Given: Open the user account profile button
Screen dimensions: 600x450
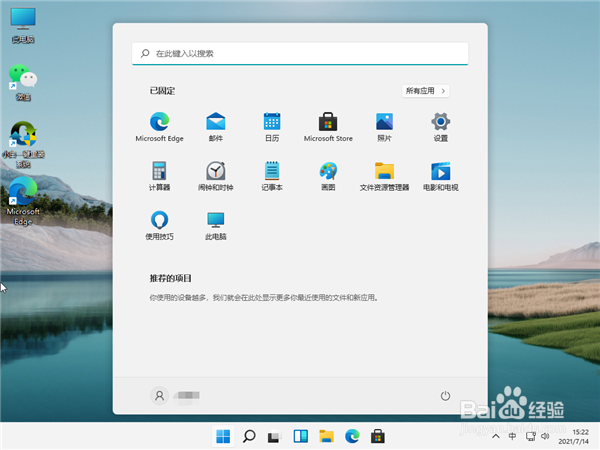Looking at the screenshot, I should (174, 395).
